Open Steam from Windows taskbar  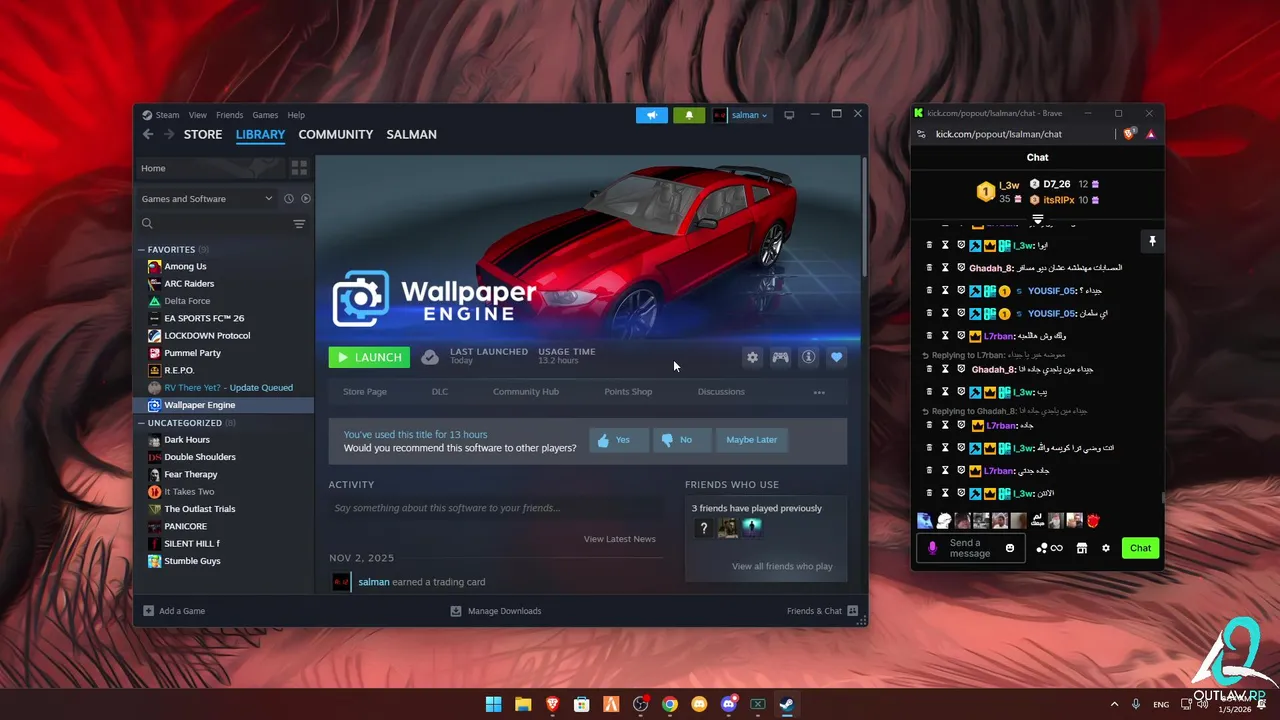(787, 704)
